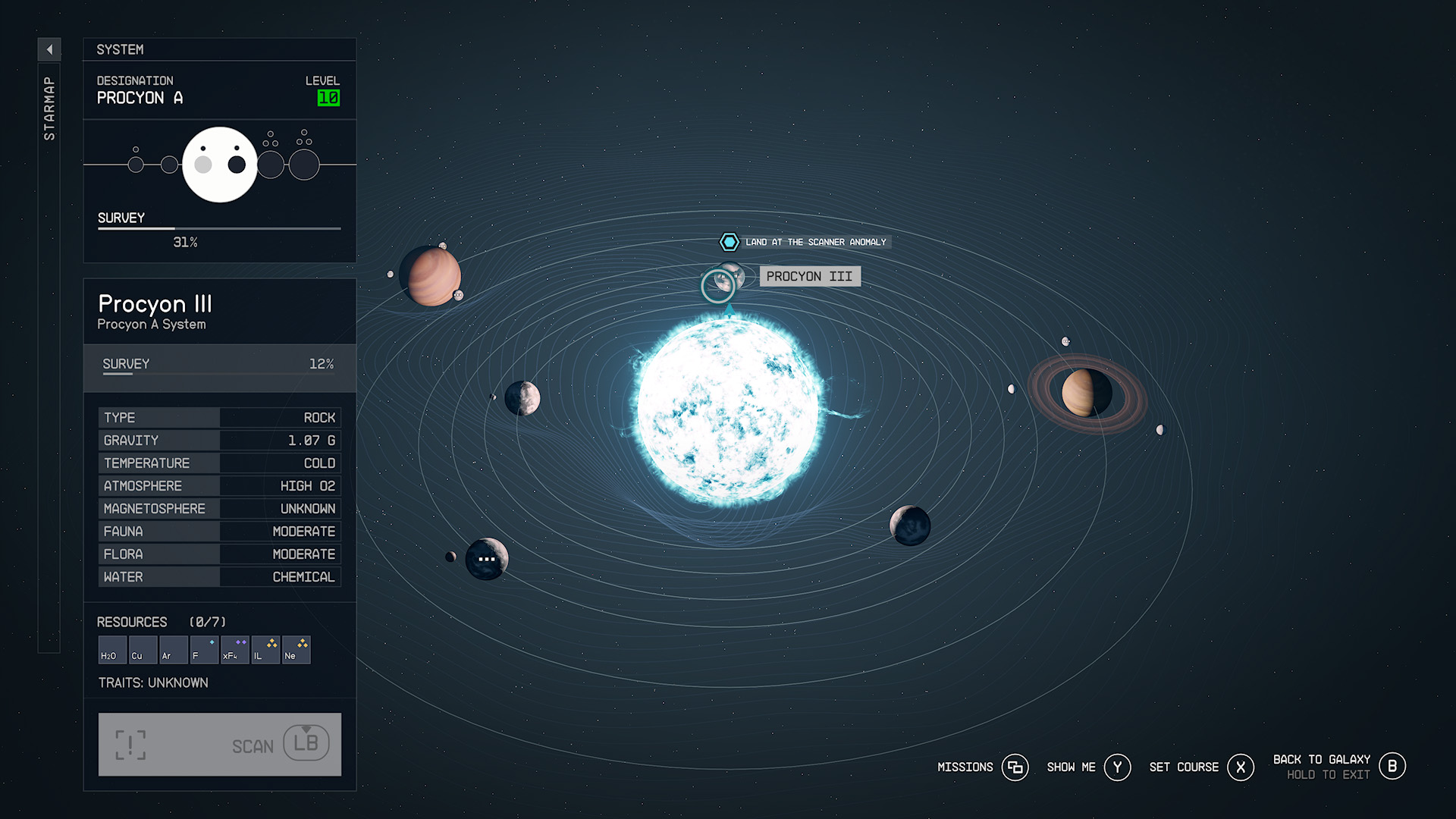Select the Ne neon resource tile
Screen dimensions: 1456x819
(x=297, y=650)
